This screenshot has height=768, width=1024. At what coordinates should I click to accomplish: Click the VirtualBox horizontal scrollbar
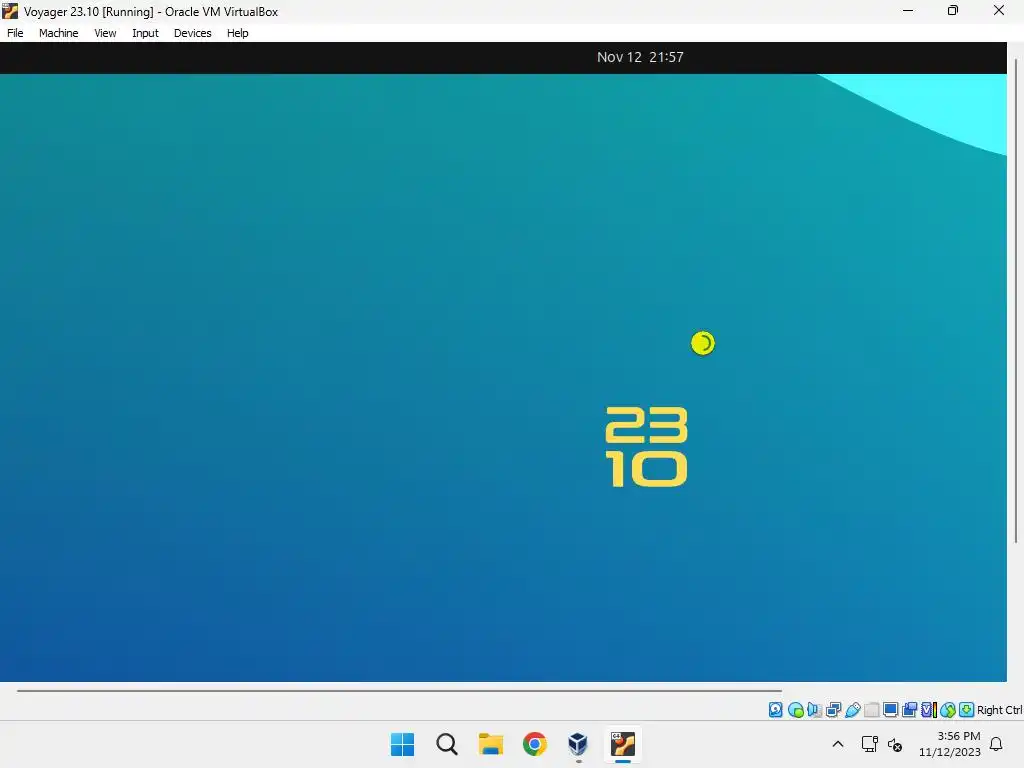tap(399, 690)
